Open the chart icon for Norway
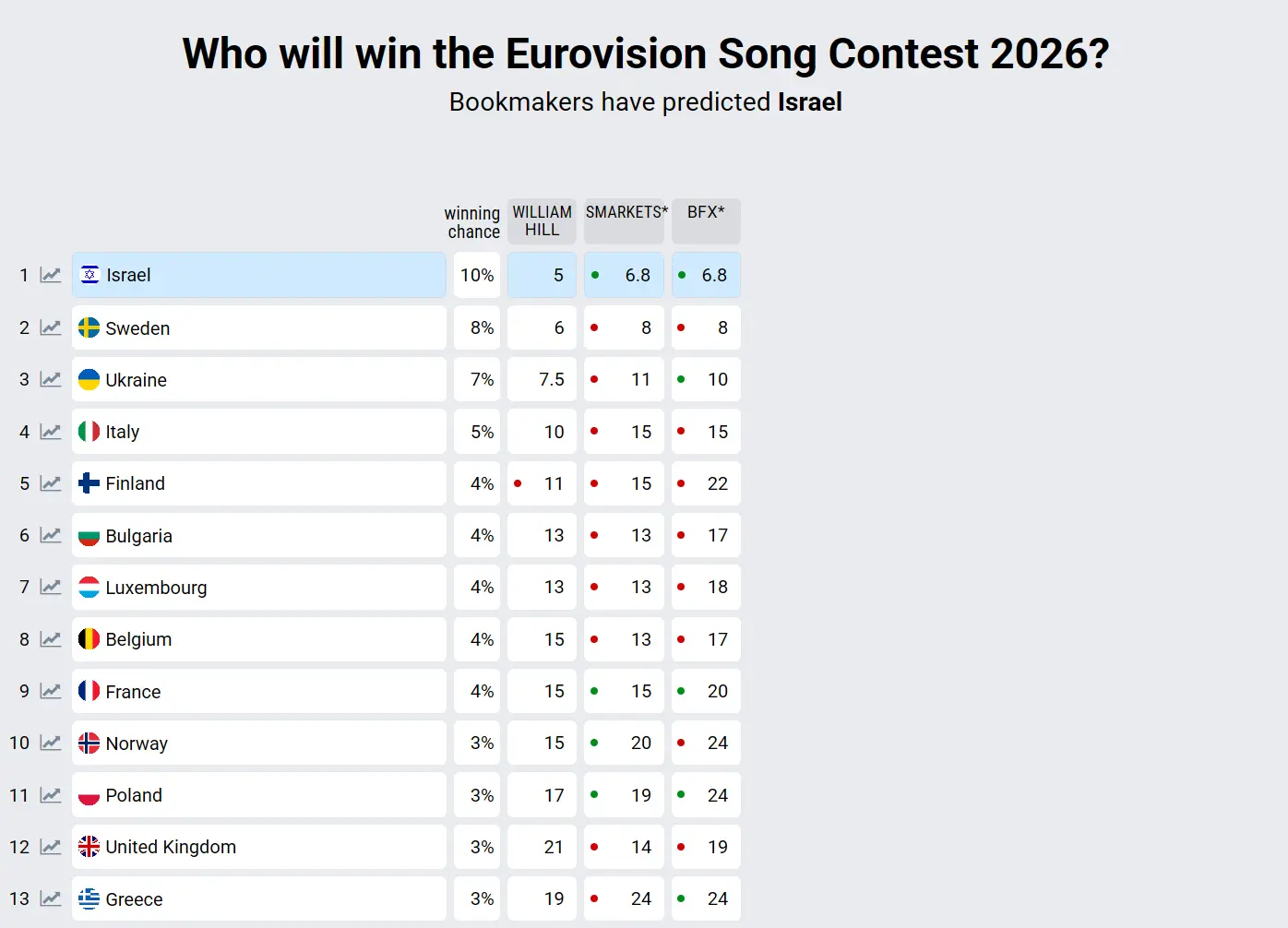1288x928 pixels. (x=51, y=743)
